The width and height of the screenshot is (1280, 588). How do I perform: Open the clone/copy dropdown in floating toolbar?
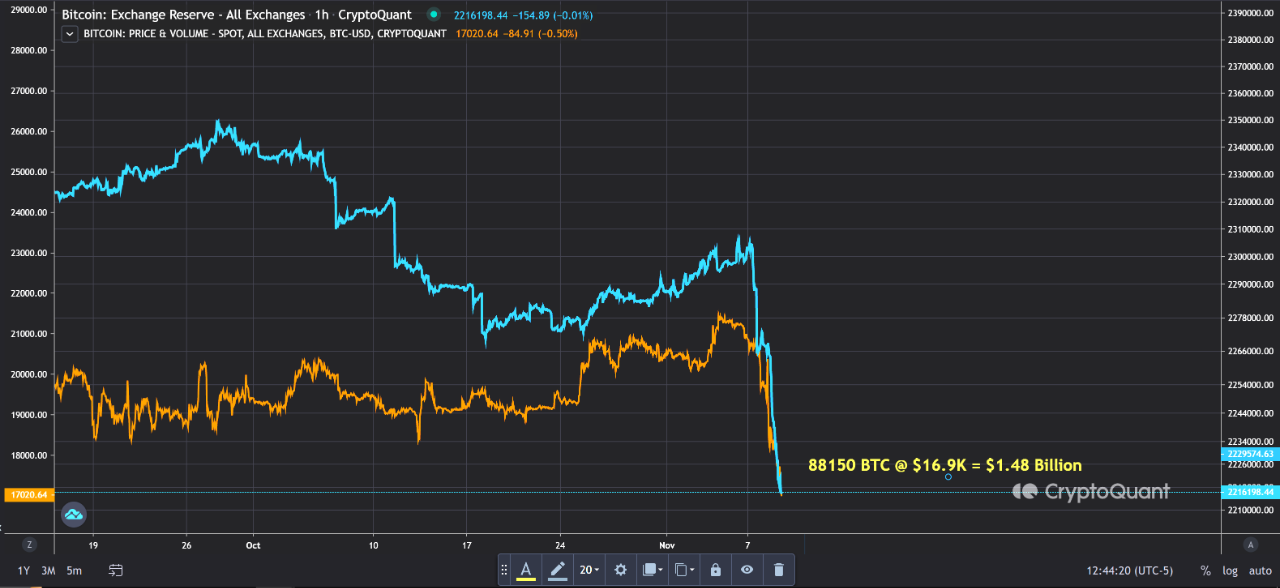coord(684,570)
